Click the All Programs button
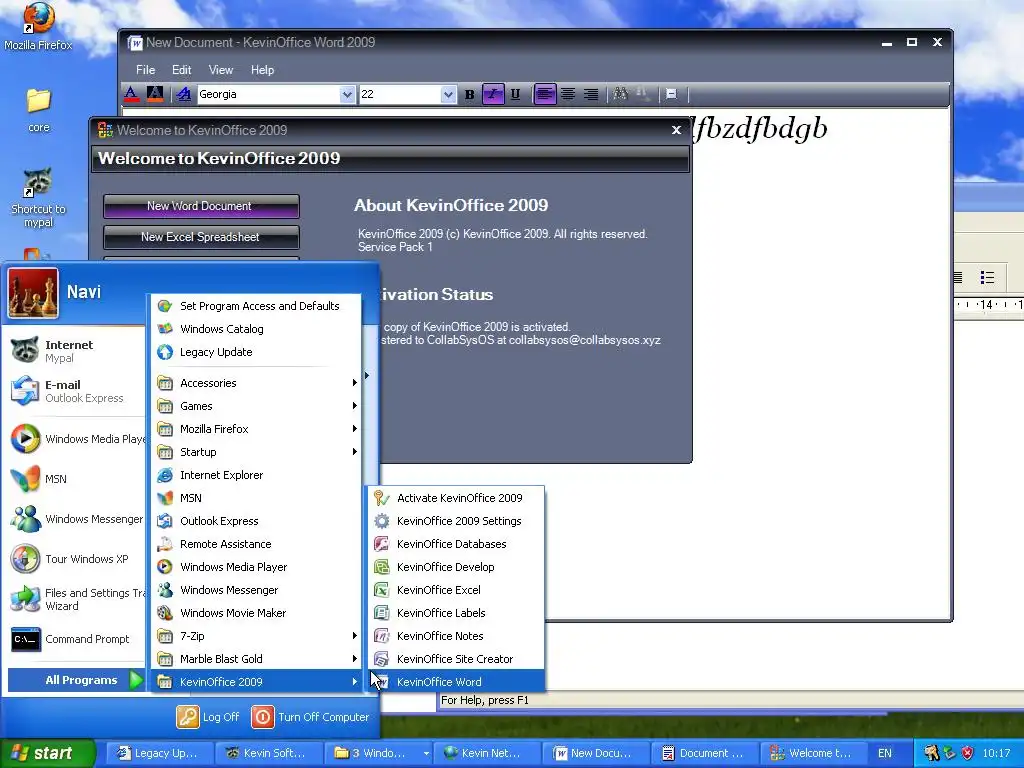The image size is (1024, 768). click(x=75, y=680)
